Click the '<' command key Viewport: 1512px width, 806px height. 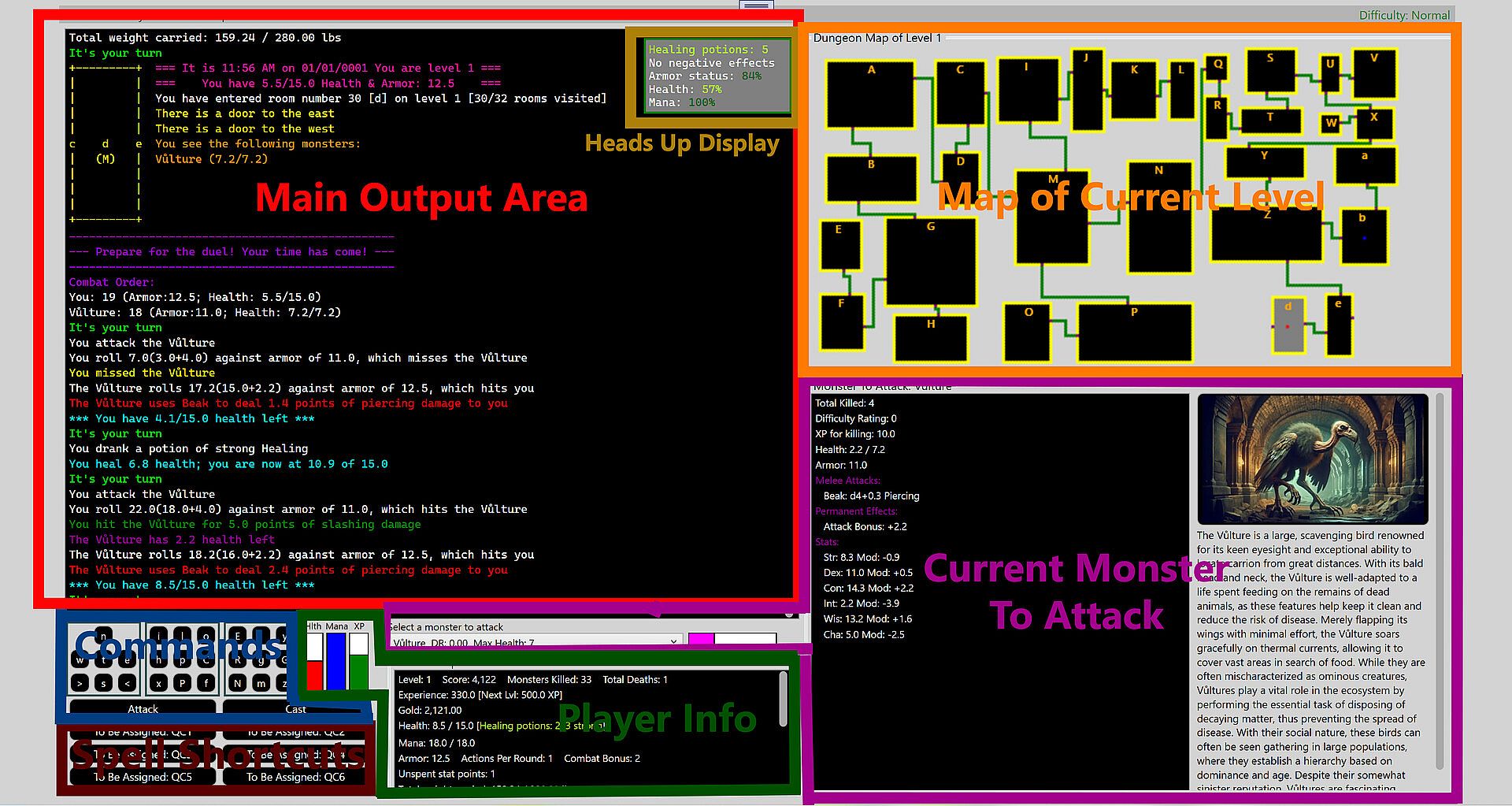coord(127,683)
